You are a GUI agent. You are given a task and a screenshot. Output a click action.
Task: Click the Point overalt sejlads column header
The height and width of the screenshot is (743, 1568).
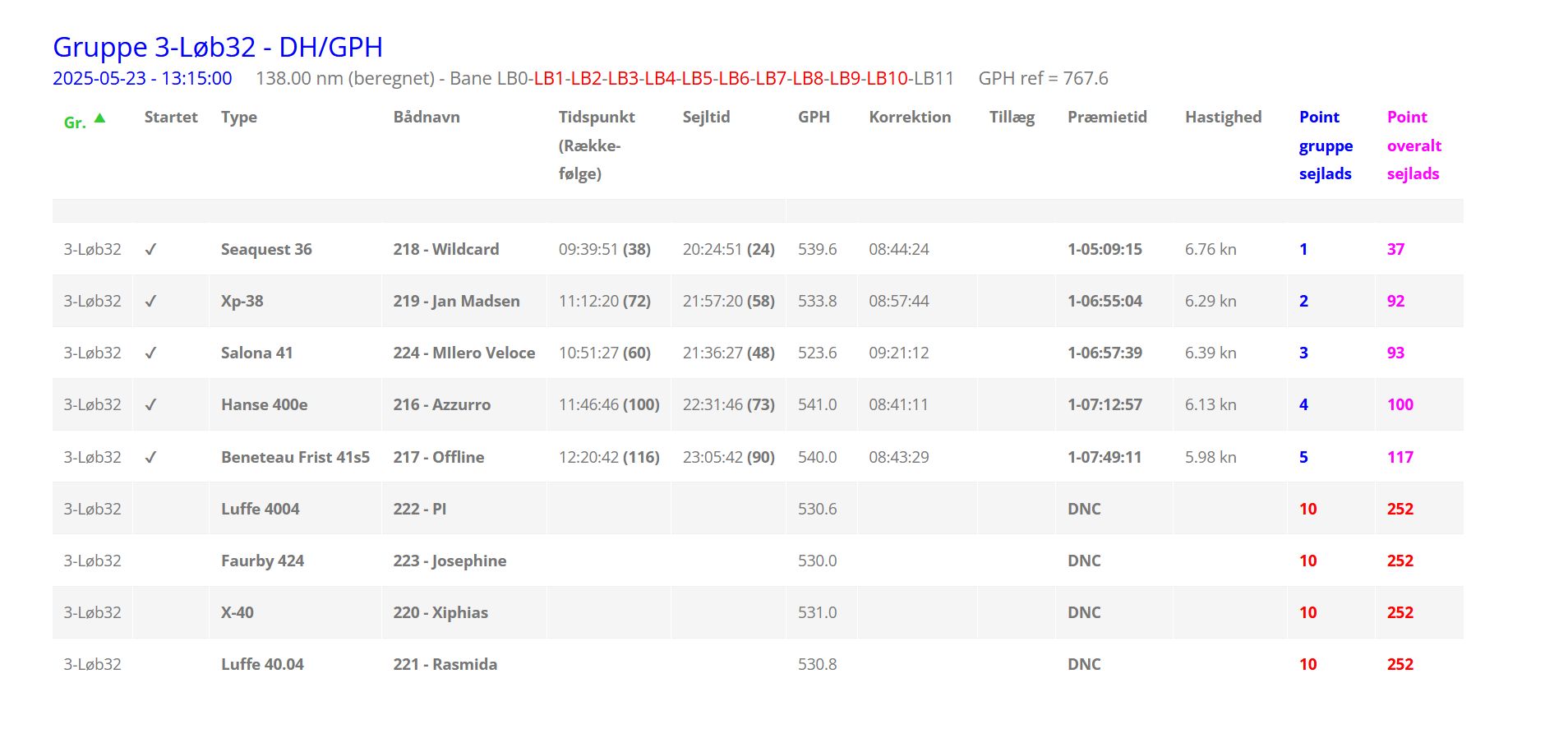(x=1414, y=145)
